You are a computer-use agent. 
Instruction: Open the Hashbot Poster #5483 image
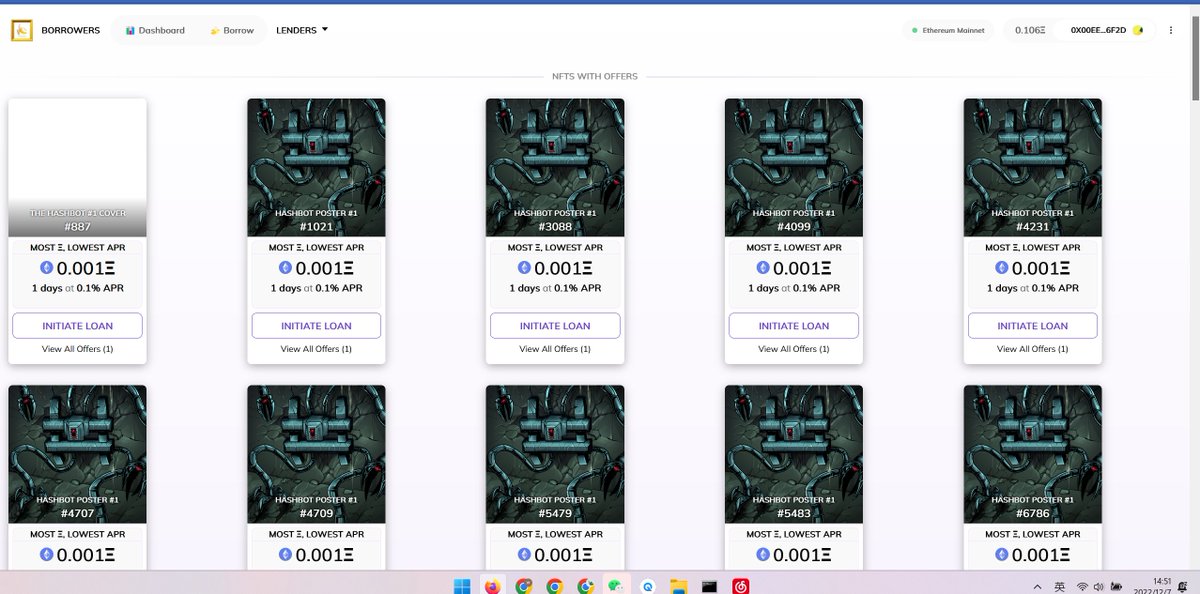pyautogui.click(x=794, y=454)
